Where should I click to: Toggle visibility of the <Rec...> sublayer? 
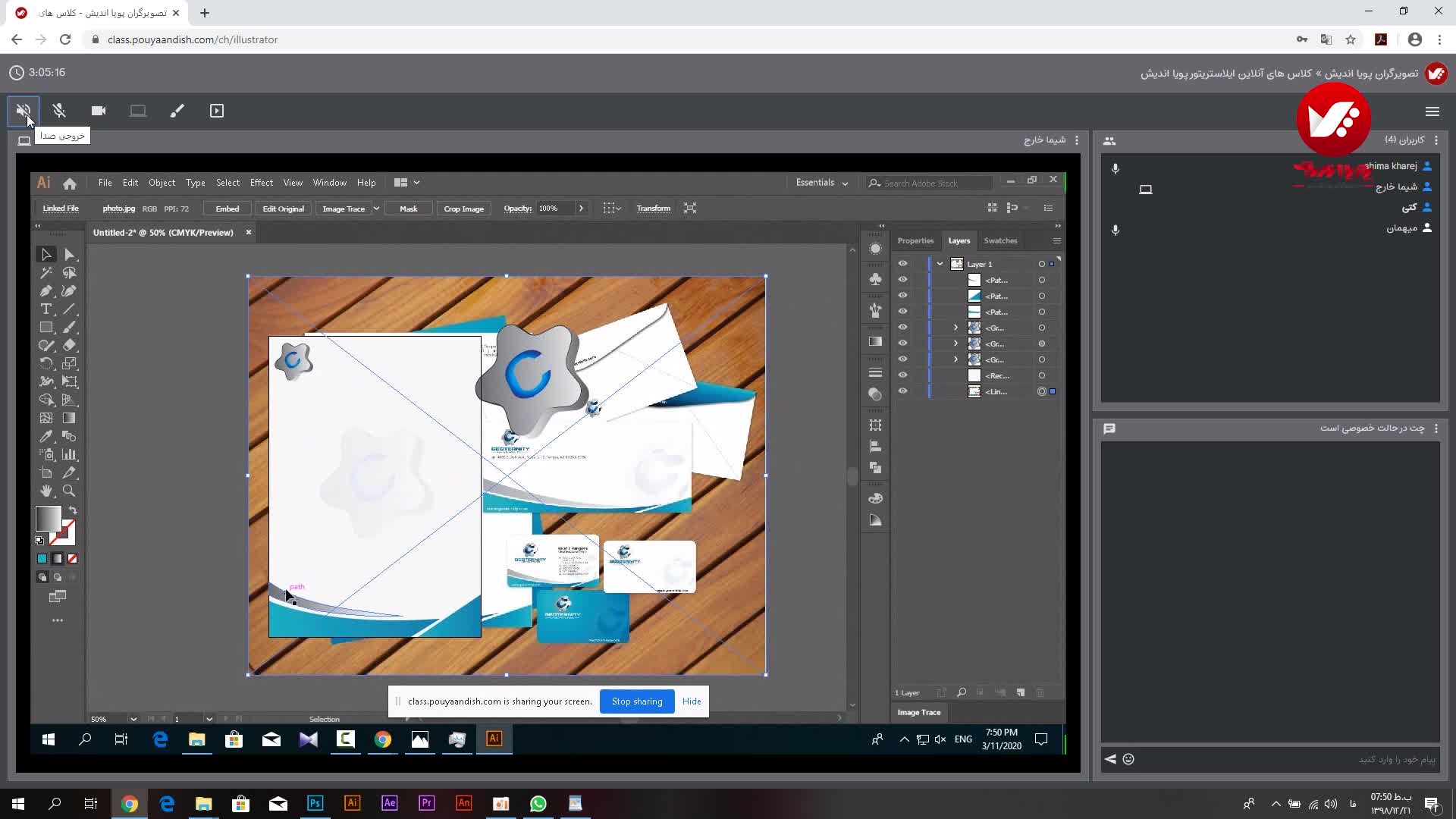pos(902,375)
